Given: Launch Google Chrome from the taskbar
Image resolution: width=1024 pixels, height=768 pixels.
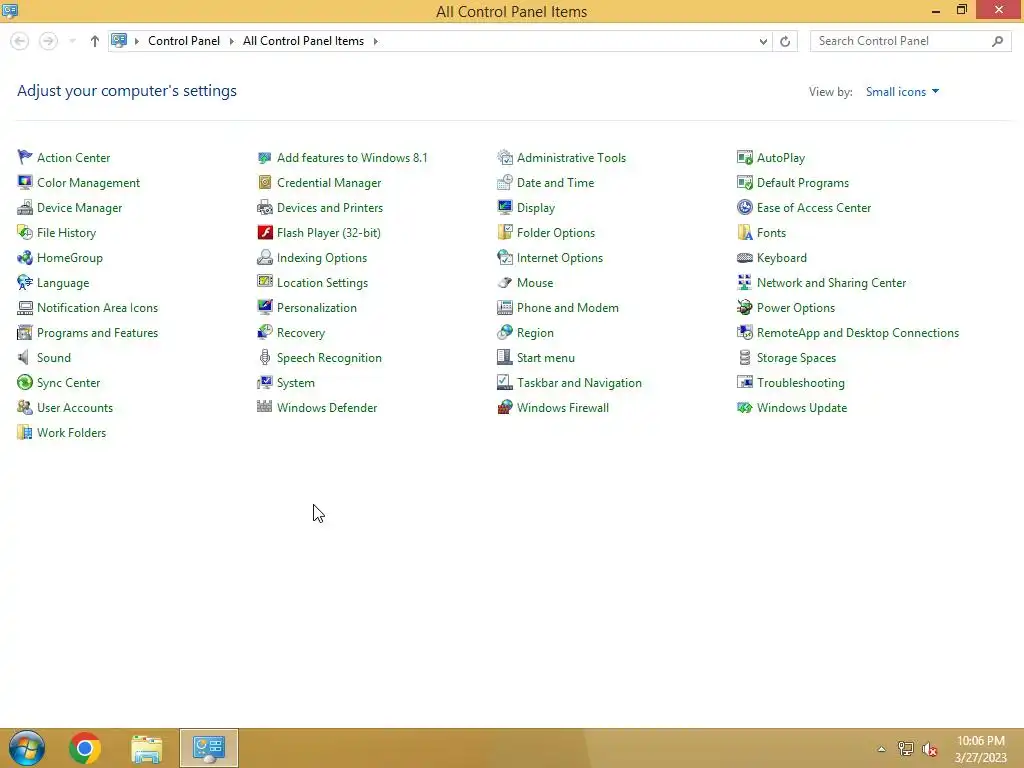Looking at the screenshot, I should tap(84, 748).
